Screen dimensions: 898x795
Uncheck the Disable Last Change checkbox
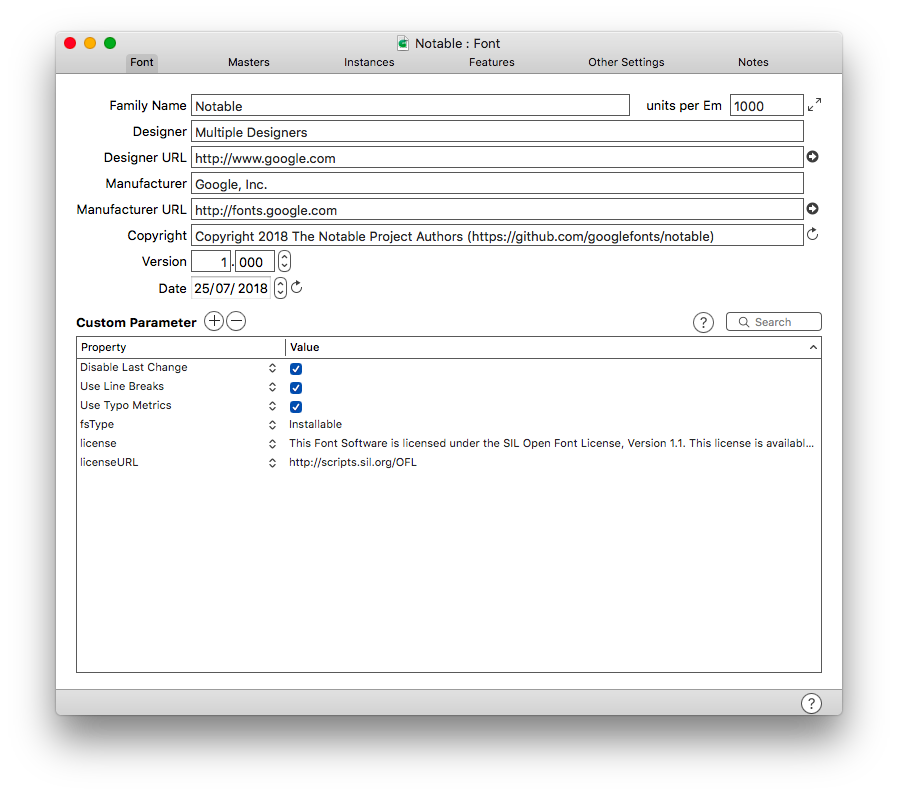coord(296,368)
